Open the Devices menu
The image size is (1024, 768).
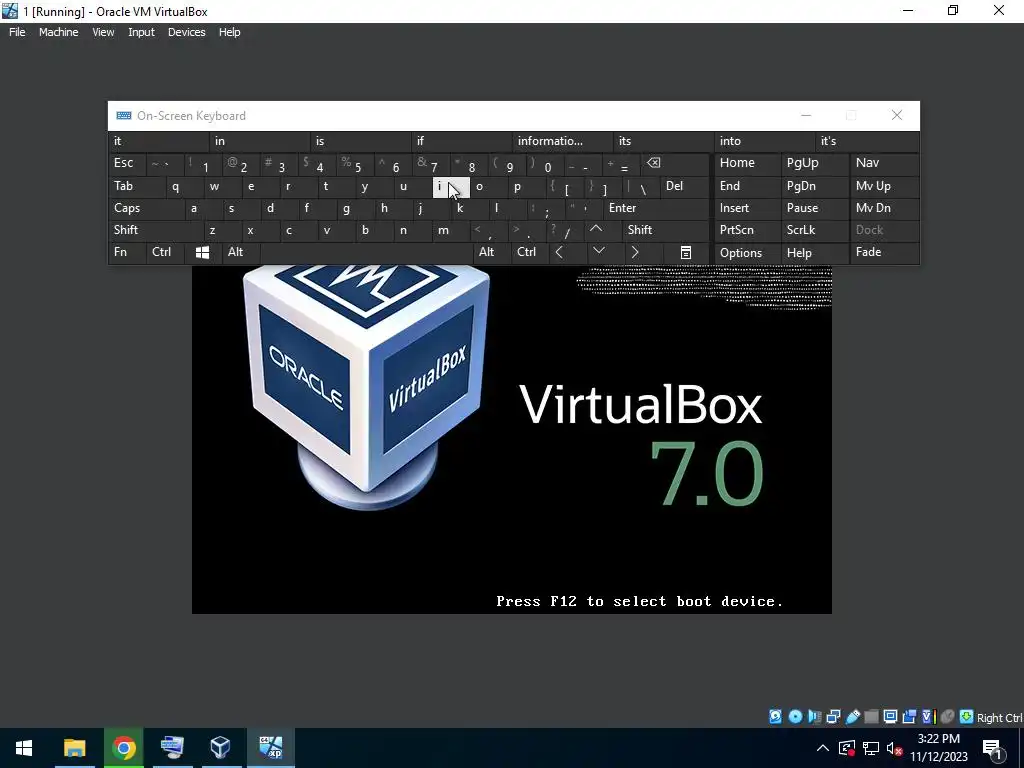click(x=186, y=32)
